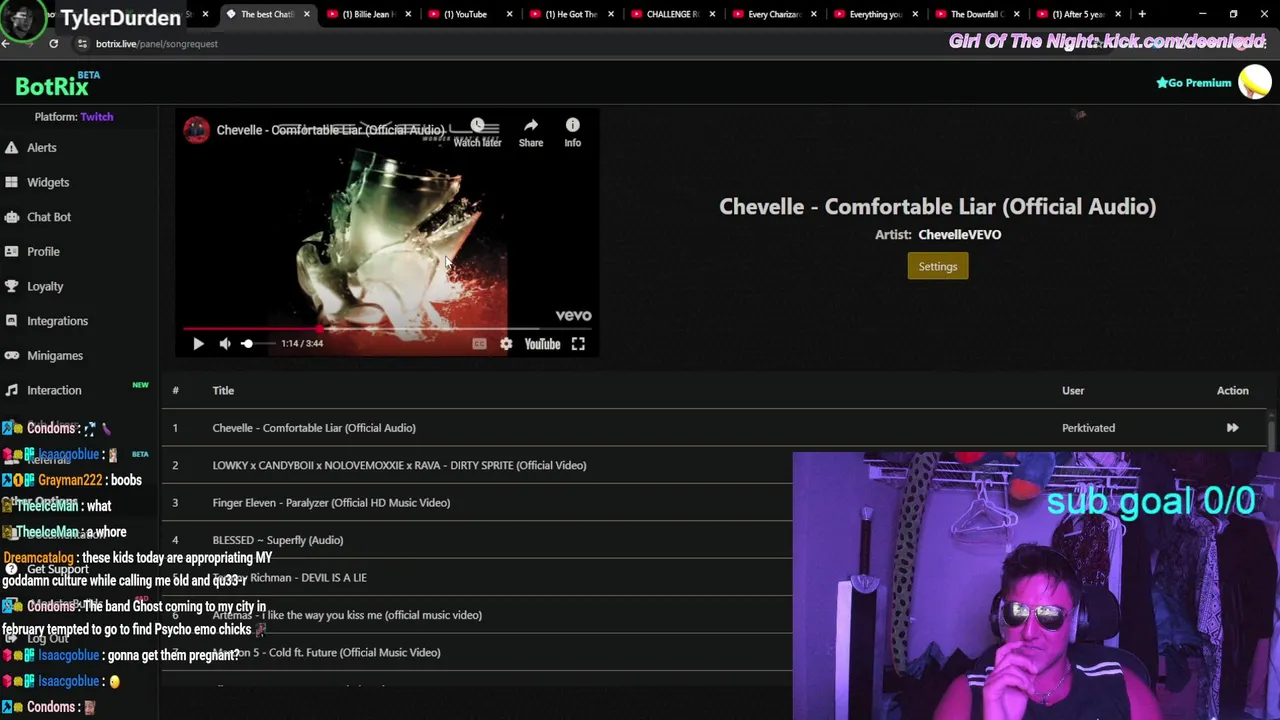
Task: Click the Twitch platform link
Action: click(97, 117)
